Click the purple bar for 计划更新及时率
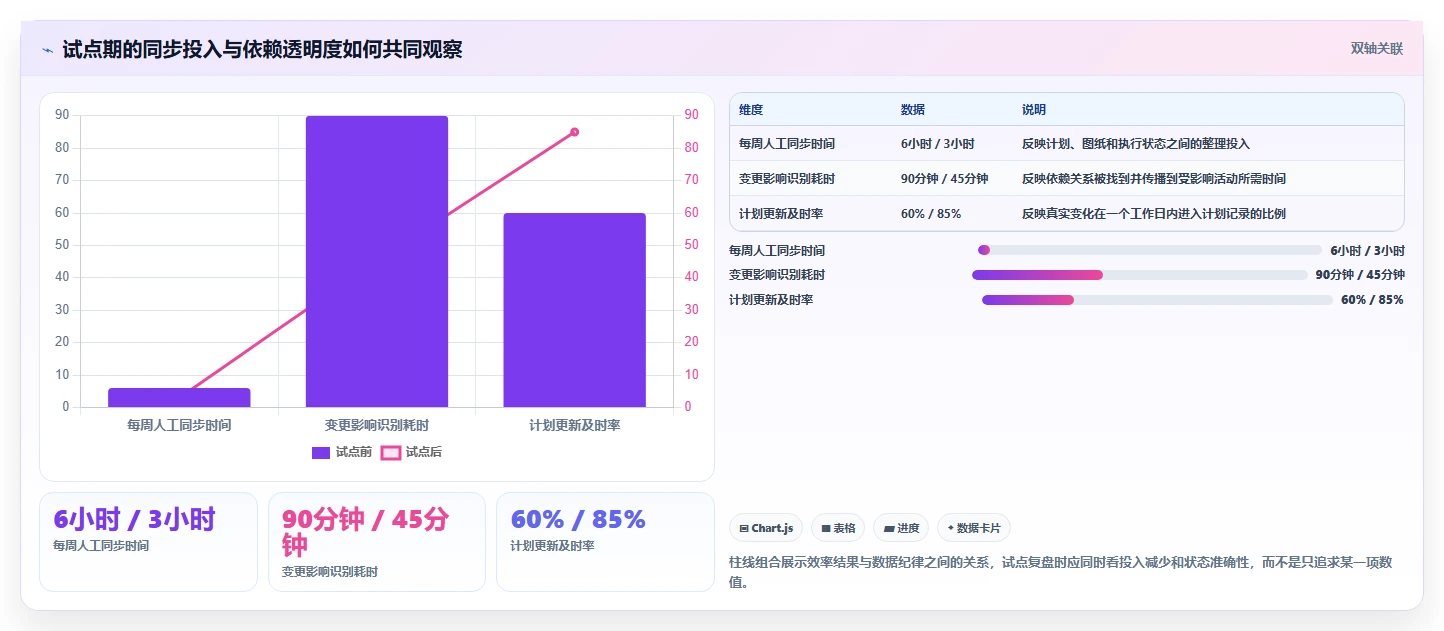The width and height of the screenshot is (1444, 631). [x=575, y=310]
